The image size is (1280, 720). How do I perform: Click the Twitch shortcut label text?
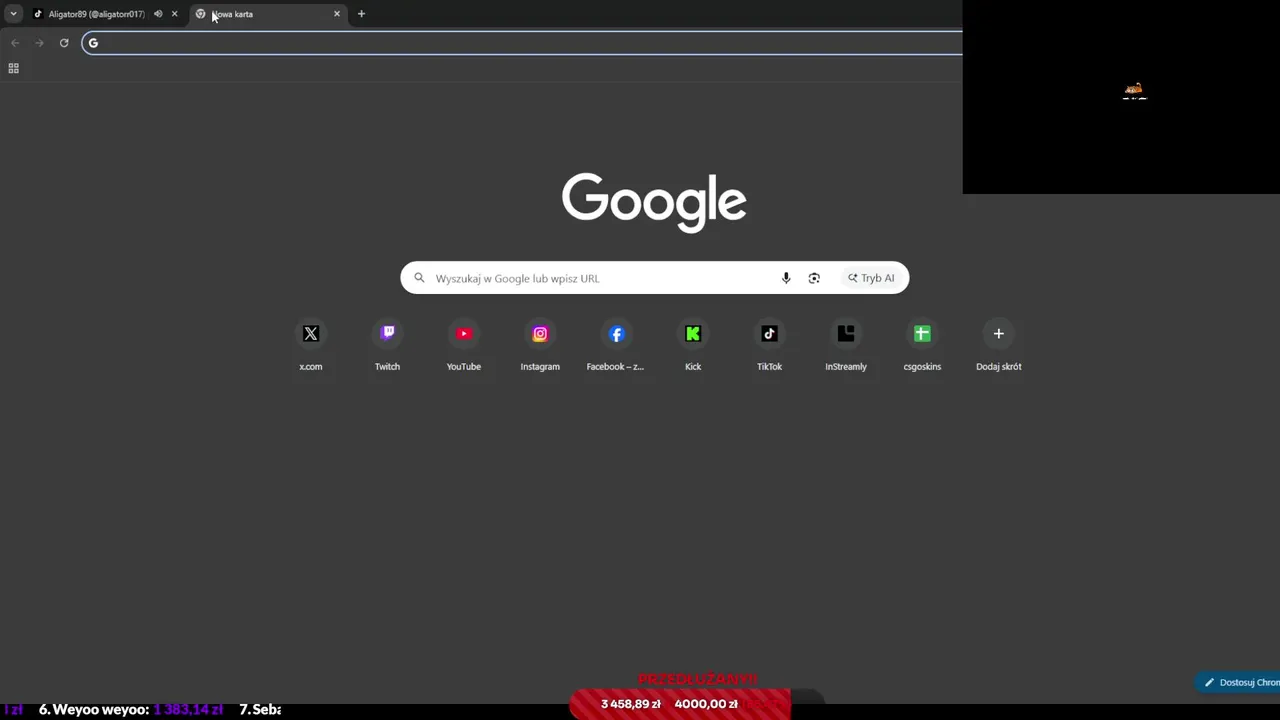pyautogui.click(x=387, y=367)
